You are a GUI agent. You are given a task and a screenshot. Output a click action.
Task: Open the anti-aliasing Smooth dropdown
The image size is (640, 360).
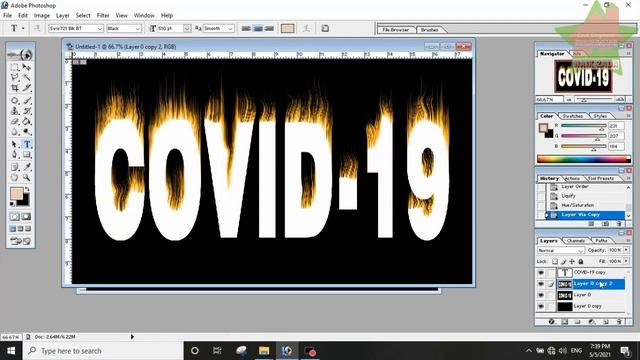pyautogui.click(x=230, y=29)
